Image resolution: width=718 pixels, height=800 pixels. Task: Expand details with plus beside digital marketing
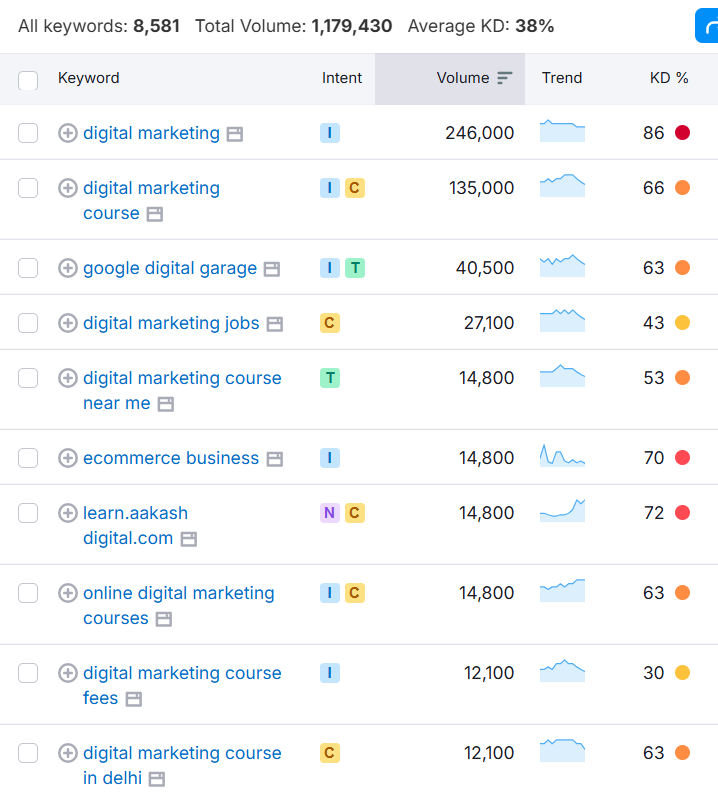click(68, 133)
